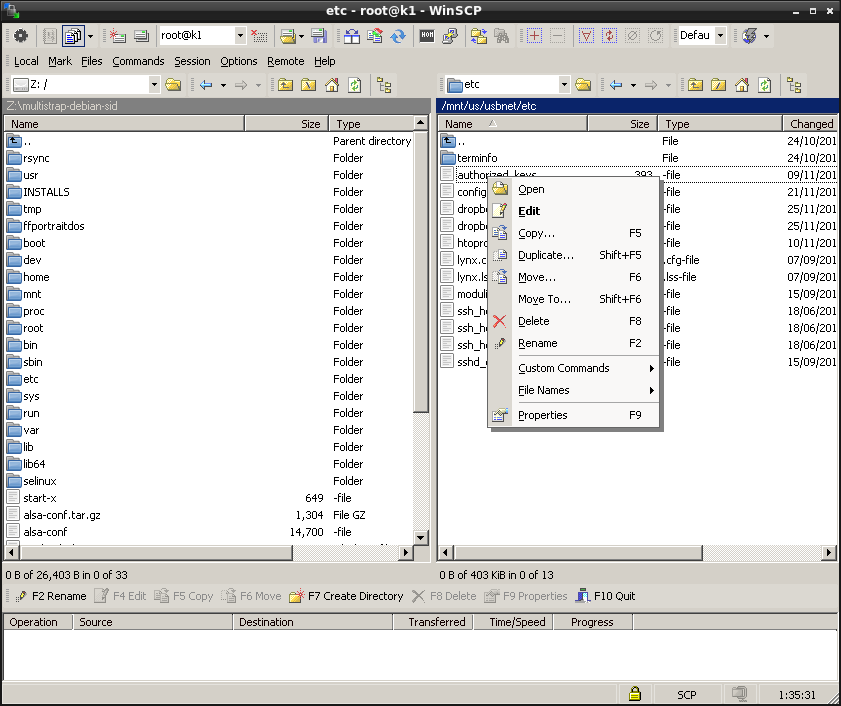841x706 pixels.
Task: Go to the remote home directory icon
Action: point(742,85)
